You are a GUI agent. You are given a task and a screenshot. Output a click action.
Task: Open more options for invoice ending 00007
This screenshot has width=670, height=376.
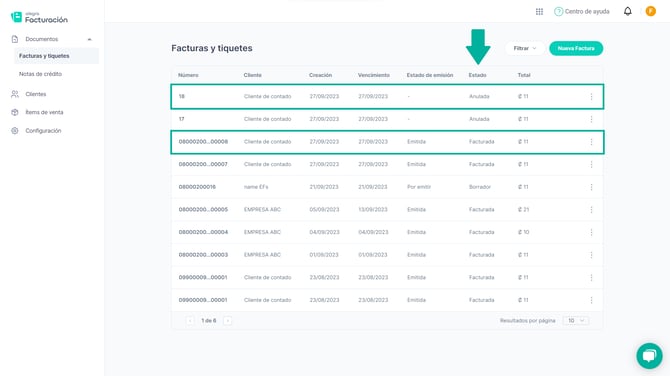click(591, 164)
